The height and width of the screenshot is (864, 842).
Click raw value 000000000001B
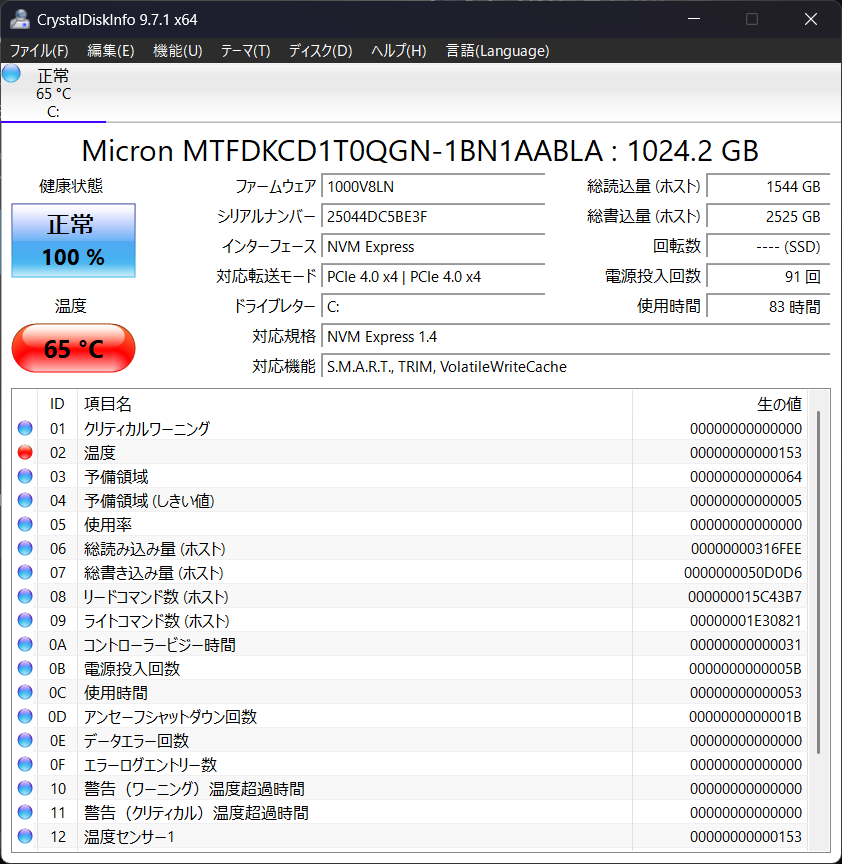pos(745,717)
